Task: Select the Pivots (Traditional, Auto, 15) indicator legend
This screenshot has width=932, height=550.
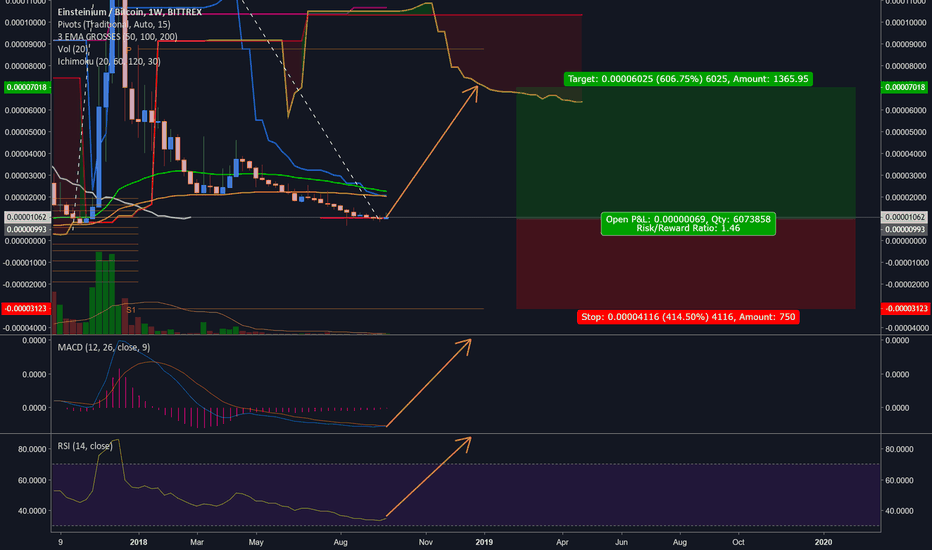Action: point(114,24)
